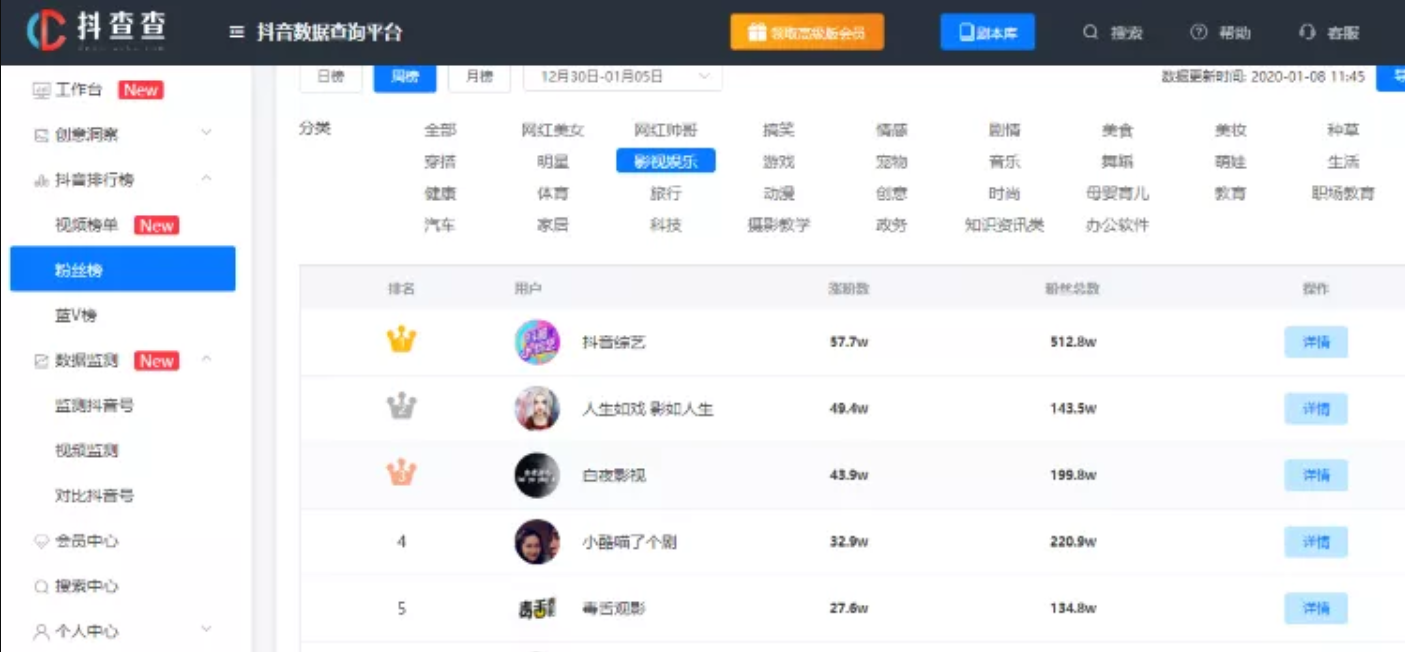Select category 搞笑
The image size is (1405, 652).
pos(779,130)
